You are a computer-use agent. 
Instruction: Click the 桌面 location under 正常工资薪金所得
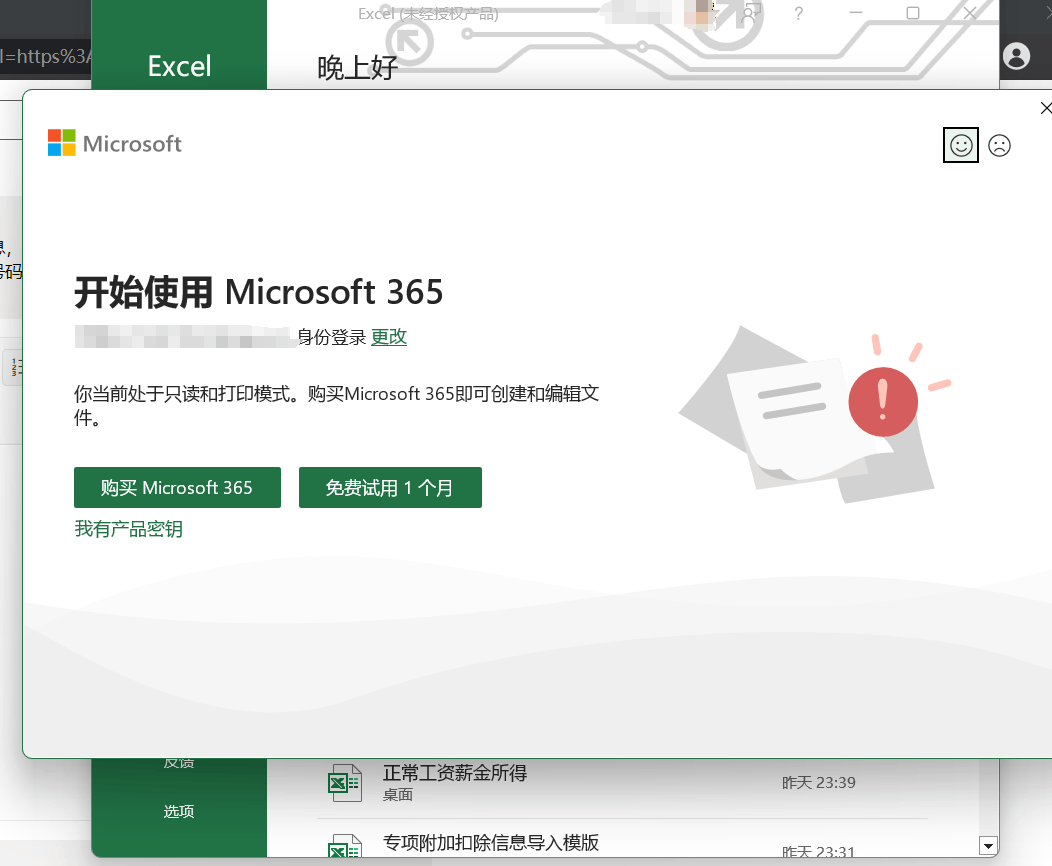[x=398, y=795]
